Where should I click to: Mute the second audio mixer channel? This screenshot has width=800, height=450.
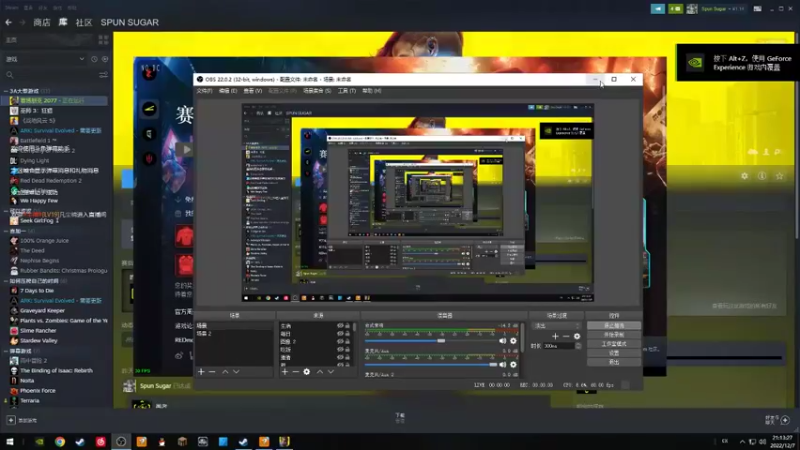(503, 365)
